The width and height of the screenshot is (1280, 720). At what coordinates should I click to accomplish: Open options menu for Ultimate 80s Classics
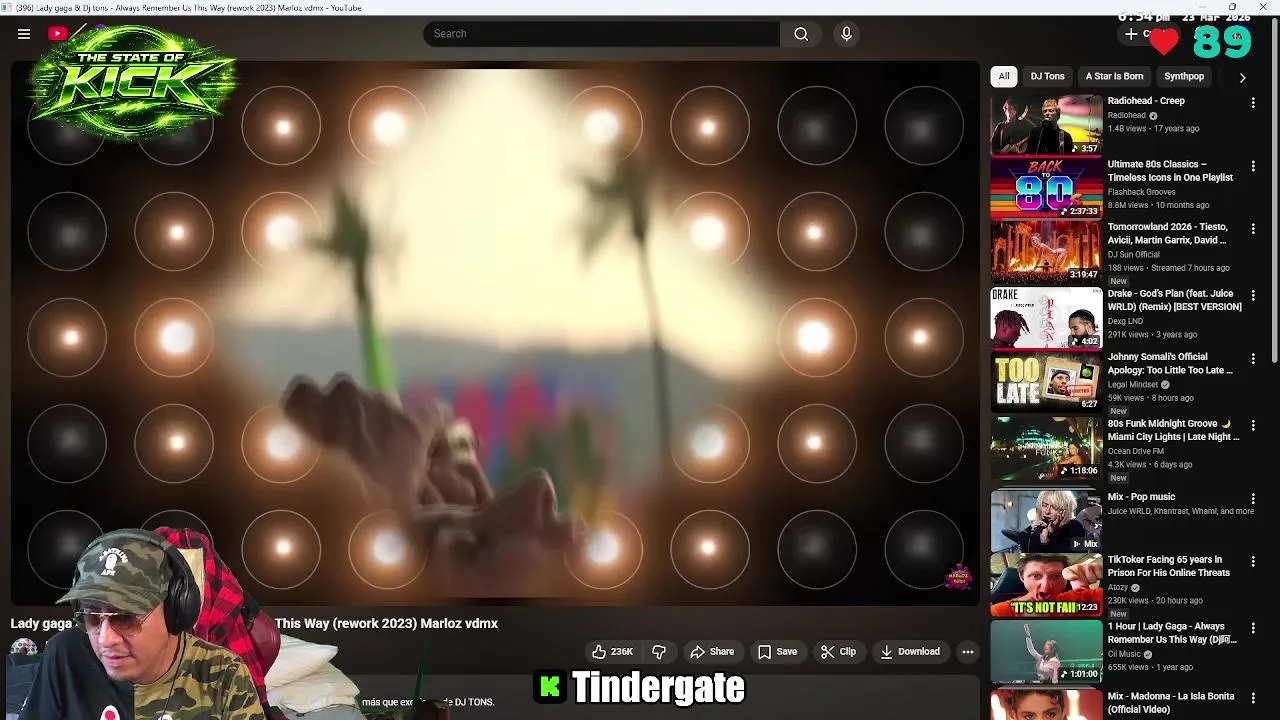tap(1253, 166)
